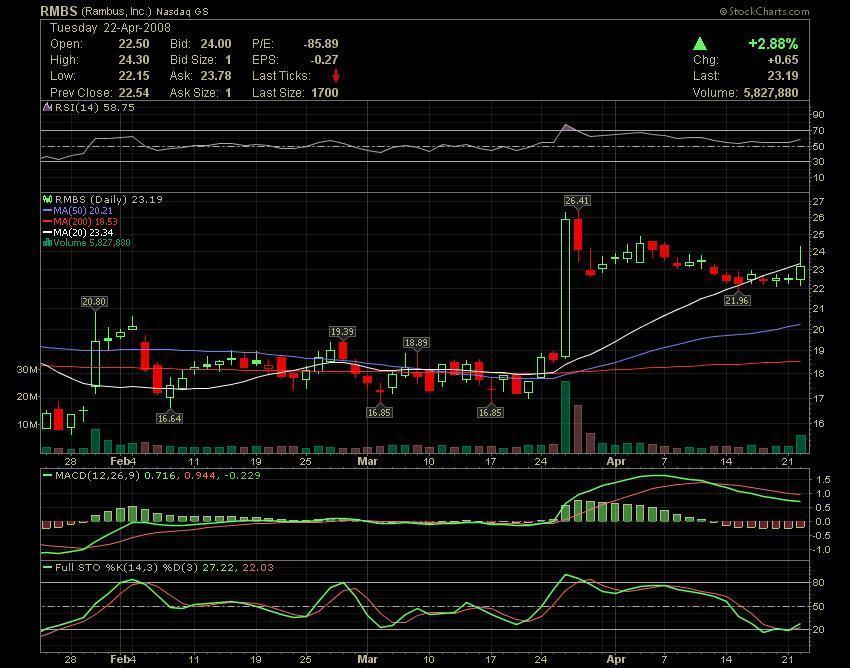Click the 26.41 peak price label
This screenshot has width=850, height=668.
click(577, 201)
